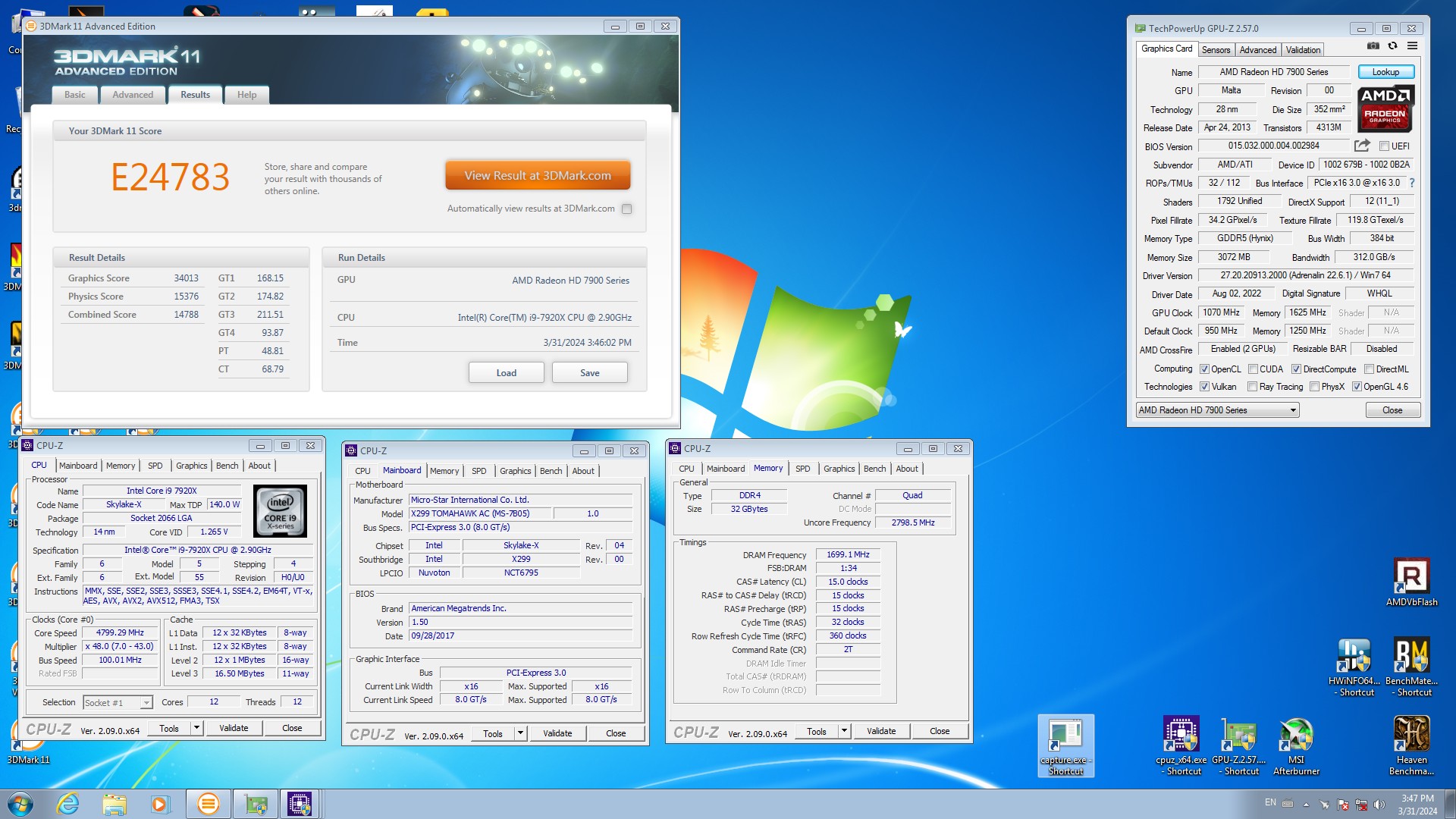The width and height of the screenshot is (1456, 819).
Task: Open Windows Explorer from the taskbar
Action: pos(115,804)
